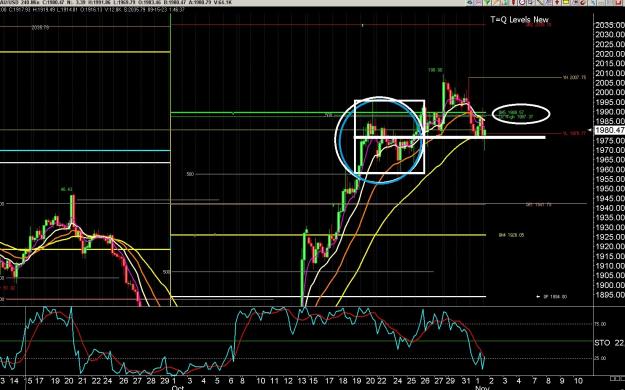Click the 2015.00 price axis label
Image resolution: width=625 pixels, height=390 pixels.
click(610, 64)
